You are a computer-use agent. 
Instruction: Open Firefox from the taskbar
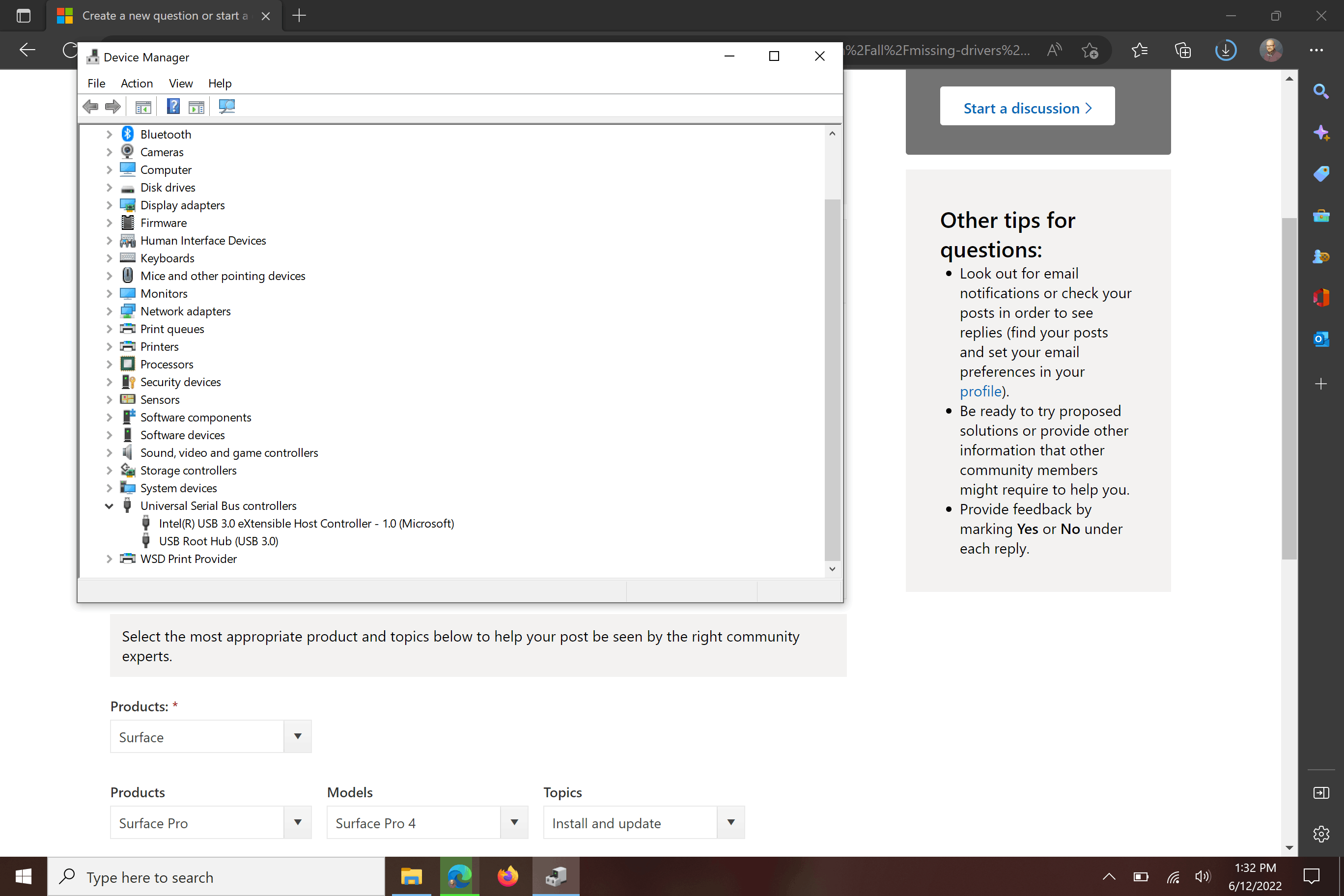point(507,876)
